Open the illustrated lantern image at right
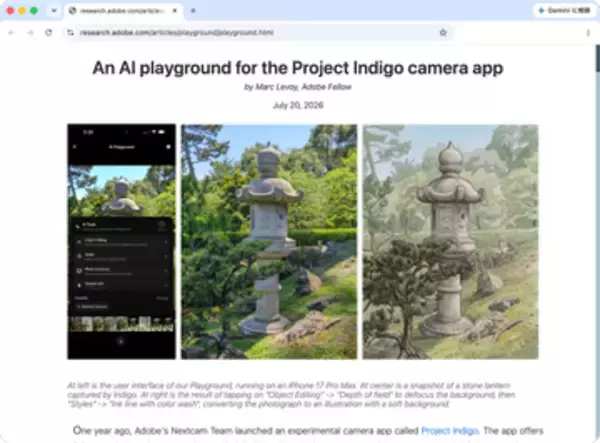The width and height of the screenshot is (600, 443). click(x=450, y=241)
